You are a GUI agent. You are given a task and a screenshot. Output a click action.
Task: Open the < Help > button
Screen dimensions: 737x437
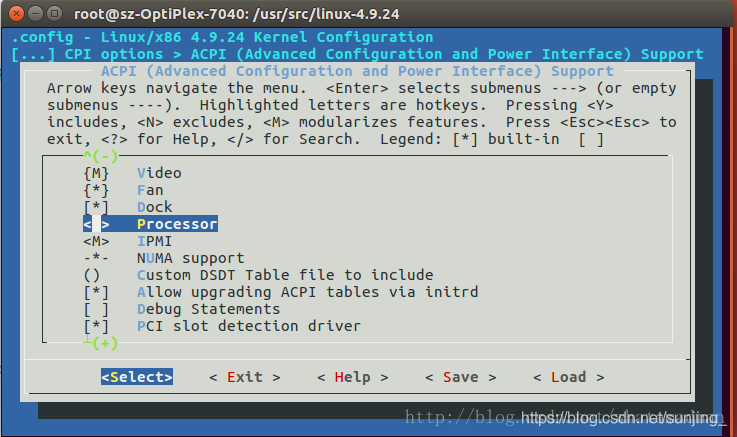coord(353,377)
